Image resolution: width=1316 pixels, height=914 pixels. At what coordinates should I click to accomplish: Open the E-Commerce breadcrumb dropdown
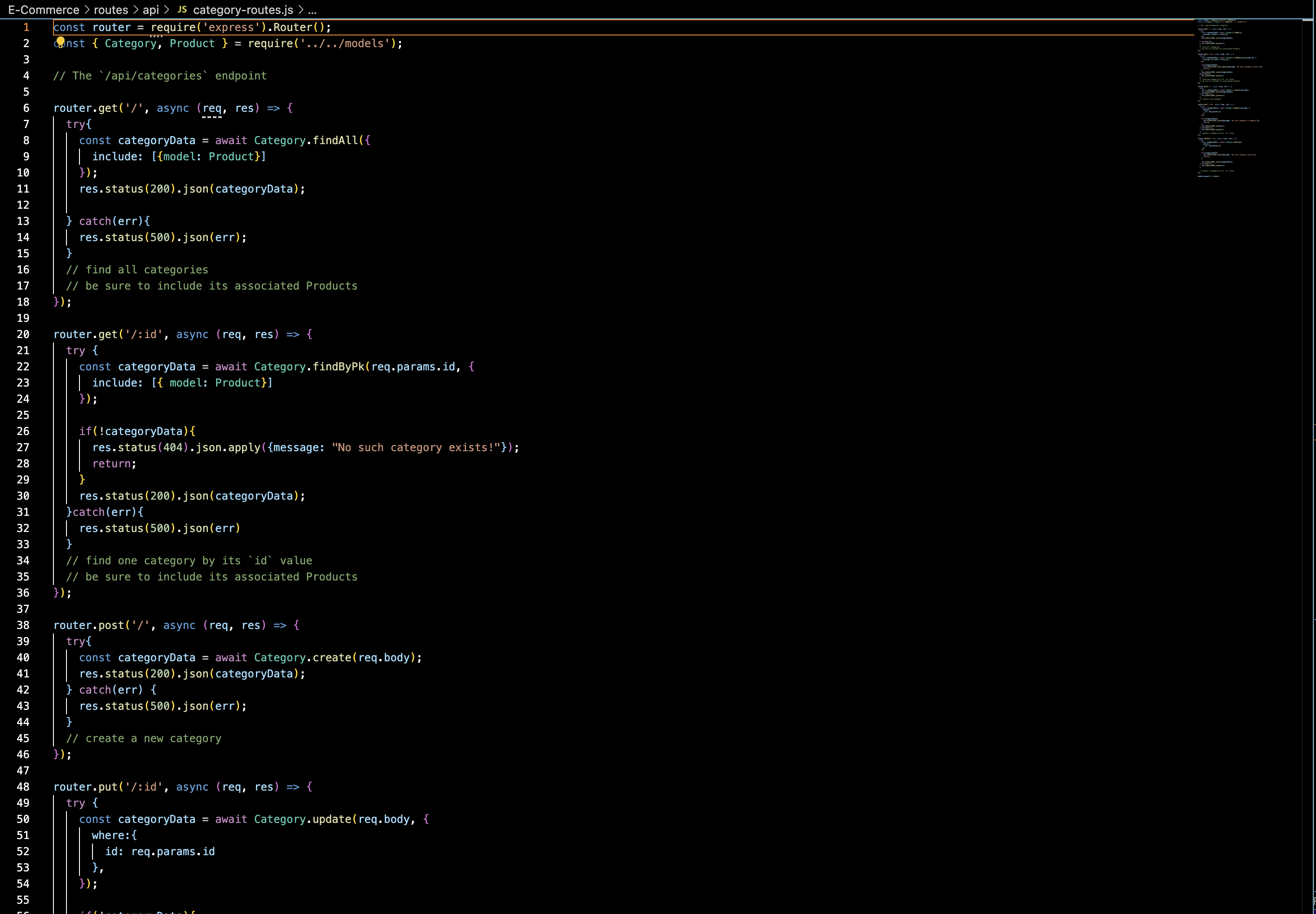[44, 10]
